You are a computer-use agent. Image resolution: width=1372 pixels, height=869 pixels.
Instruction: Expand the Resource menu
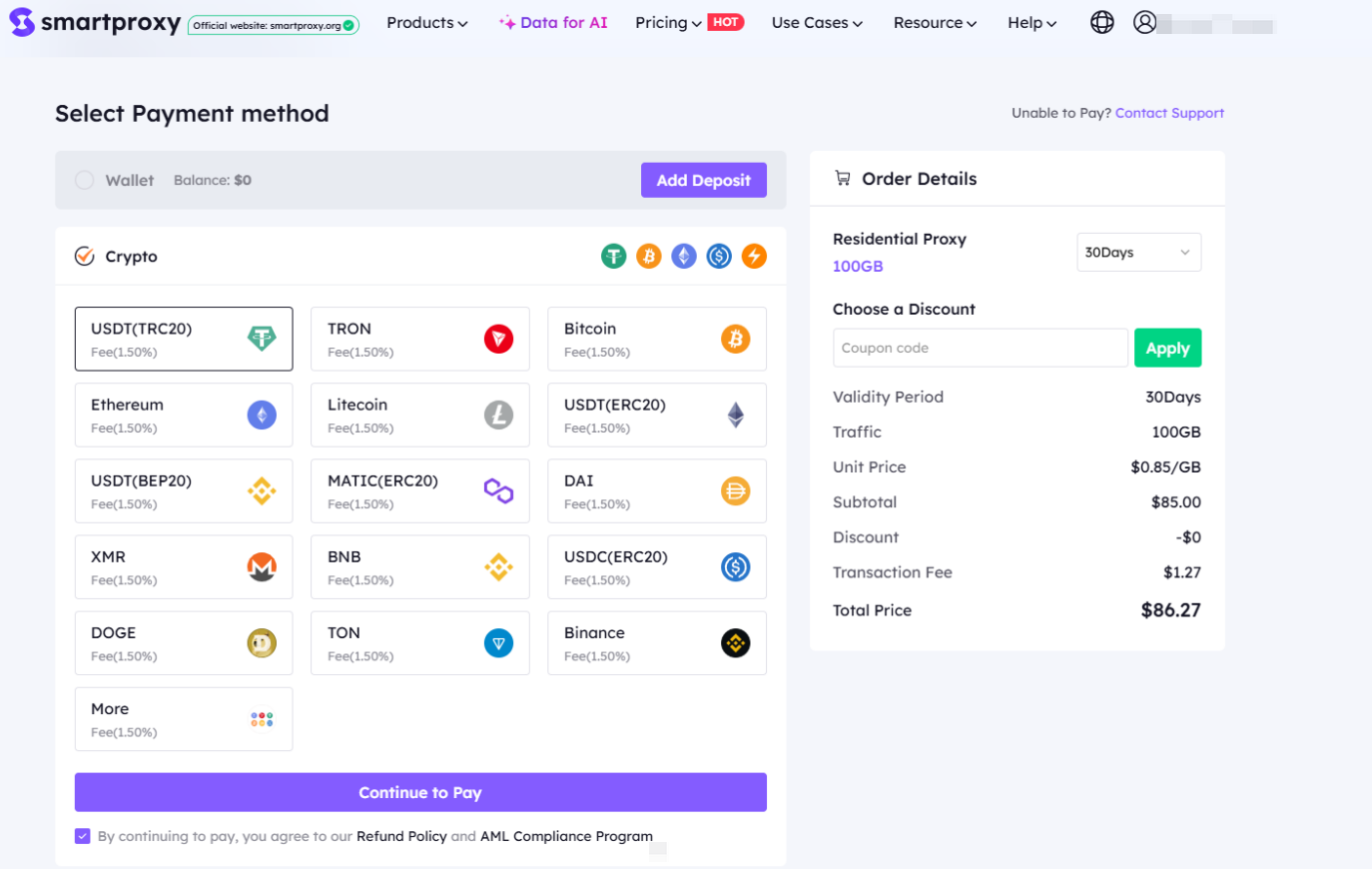point(935,22)
